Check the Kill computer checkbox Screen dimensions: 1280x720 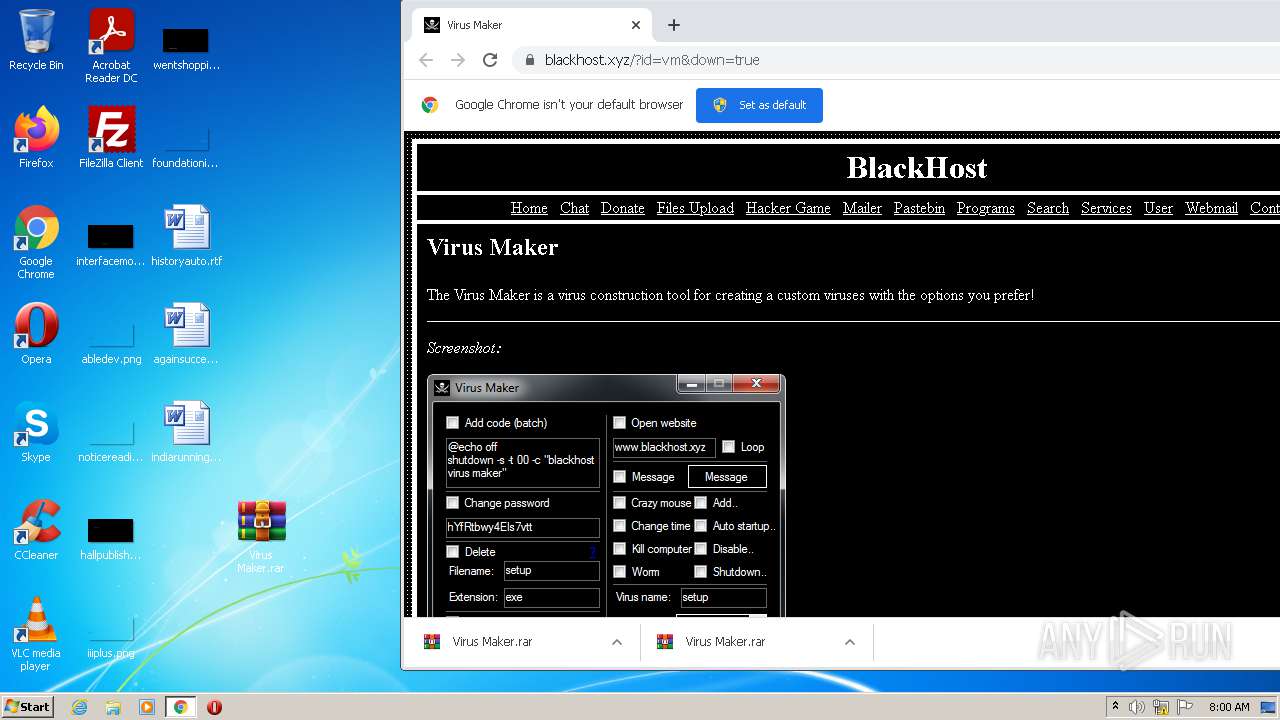point(620,549)
